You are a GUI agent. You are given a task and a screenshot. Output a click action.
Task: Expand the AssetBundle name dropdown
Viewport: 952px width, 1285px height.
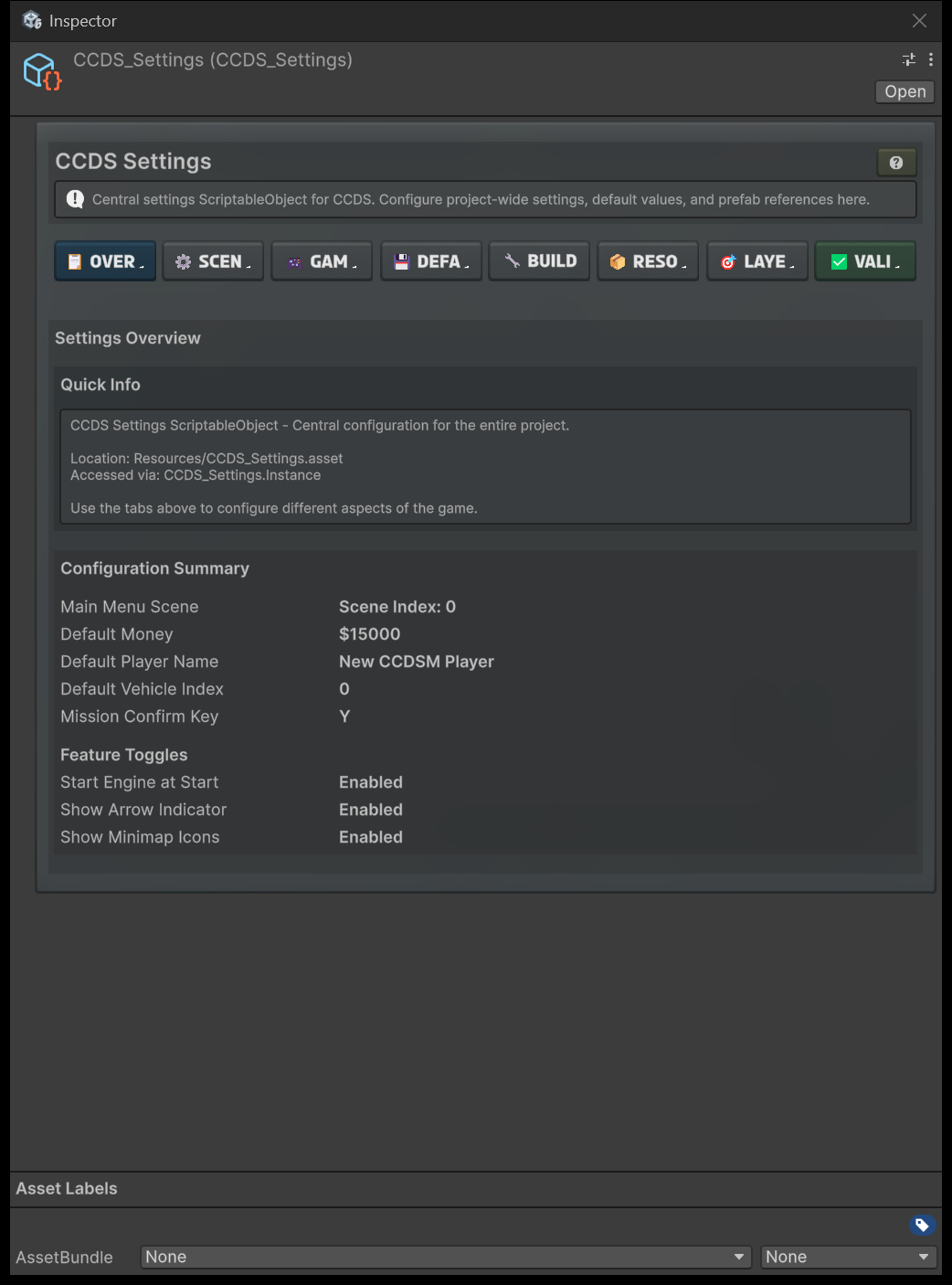point(446,1257)
